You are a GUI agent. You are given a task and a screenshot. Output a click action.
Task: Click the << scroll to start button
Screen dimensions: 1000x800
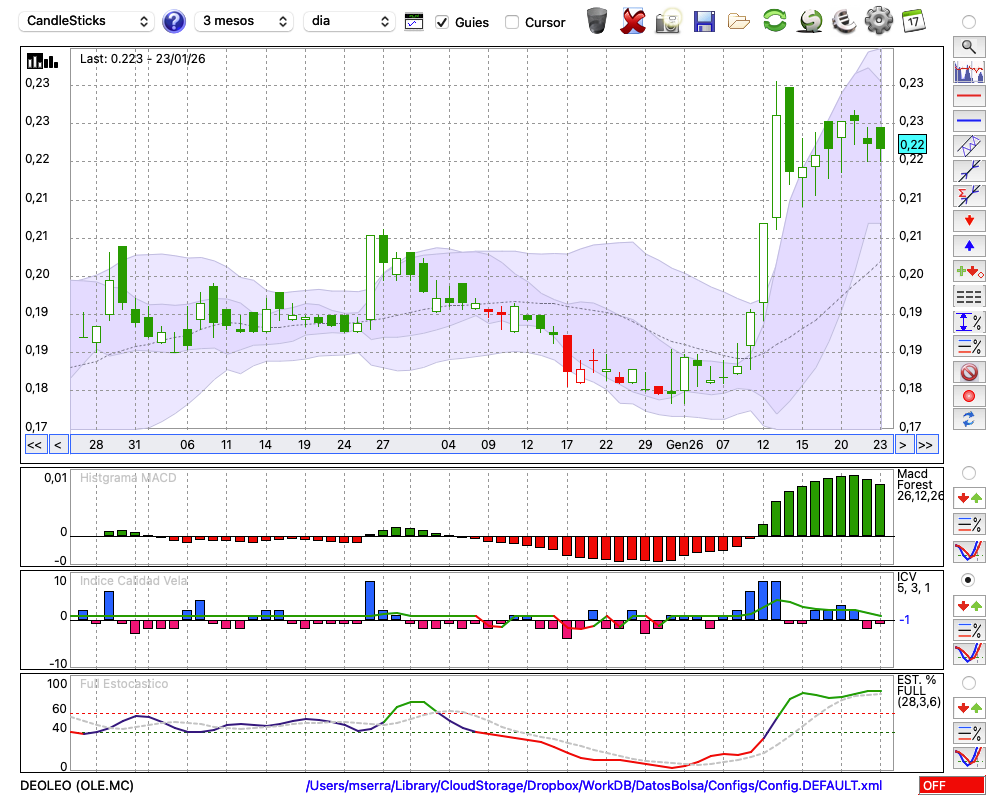pyautogui.click(x=34, y=444)
